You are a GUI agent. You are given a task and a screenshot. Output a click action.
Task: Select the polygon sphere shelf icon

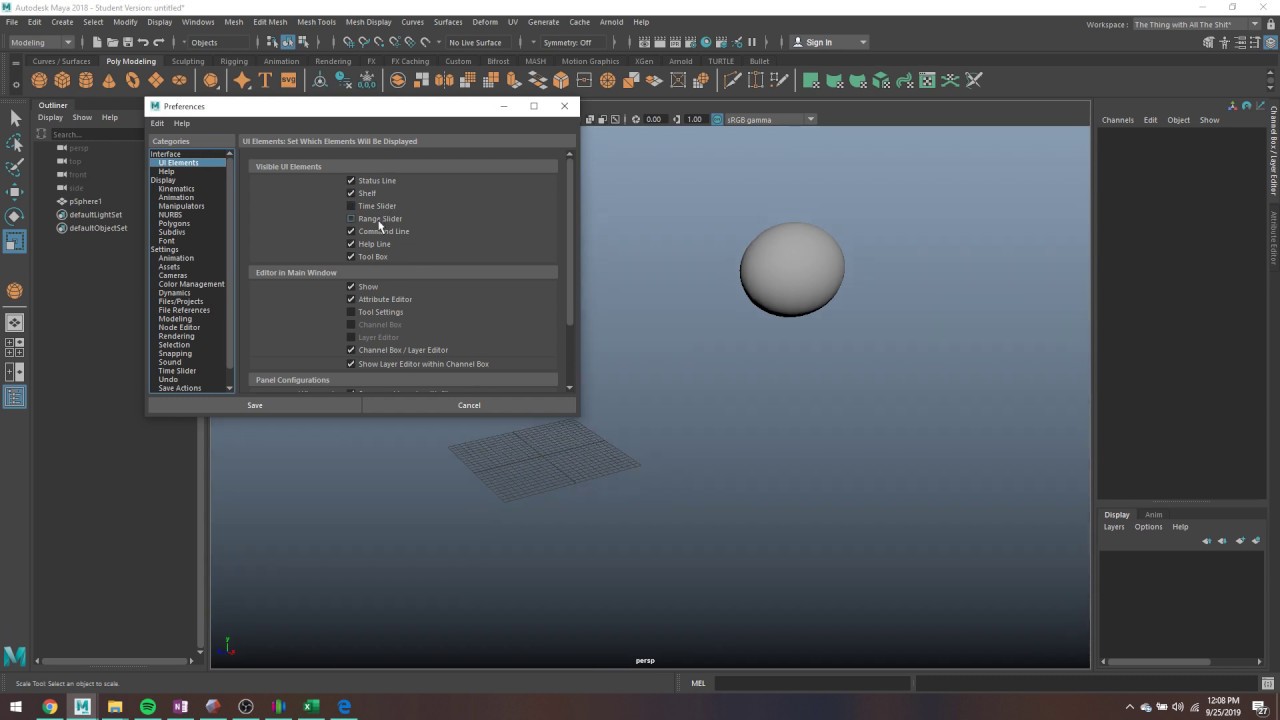[39, 80]
